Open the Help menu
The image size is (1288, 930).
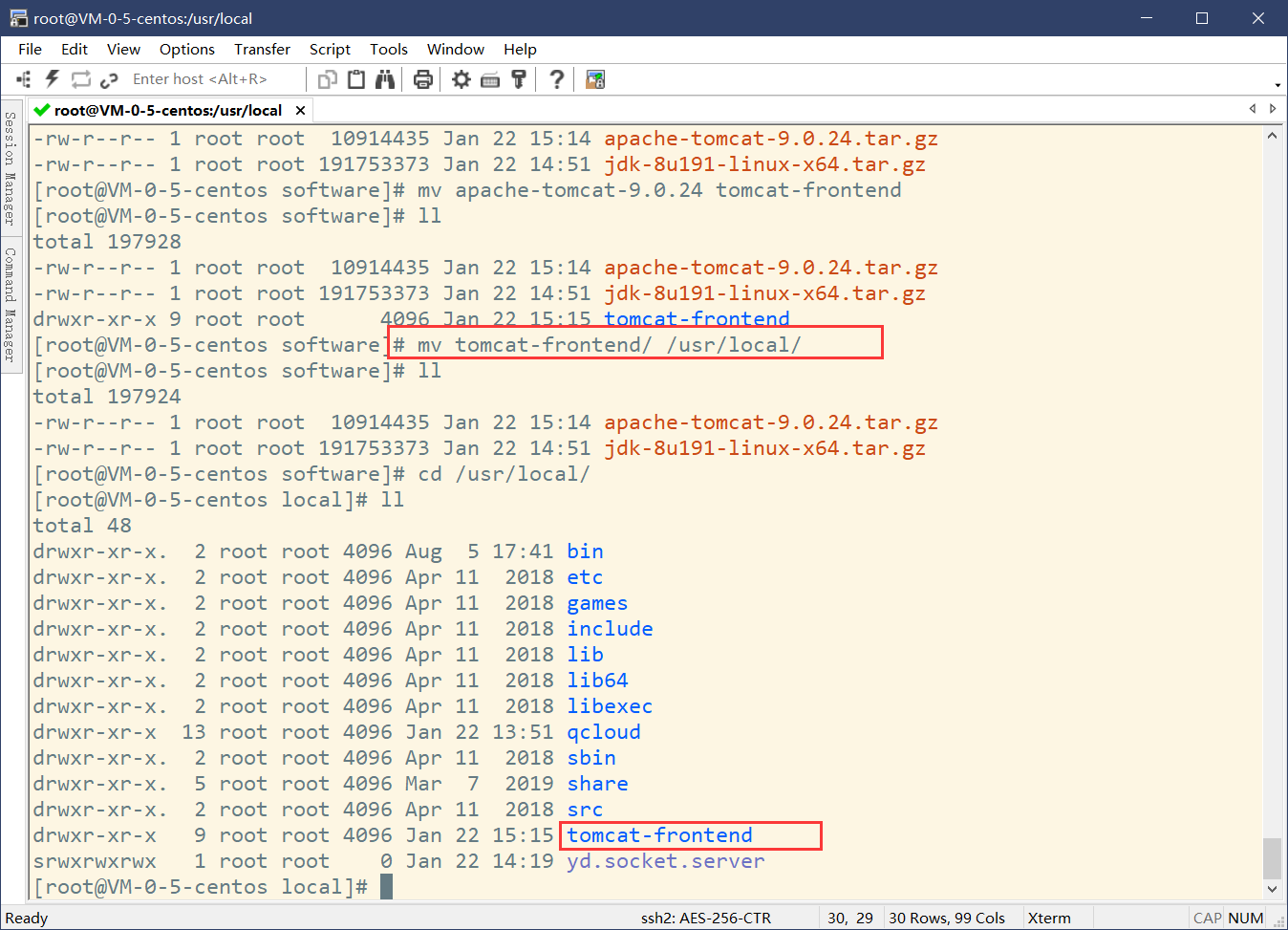[520, 50]
